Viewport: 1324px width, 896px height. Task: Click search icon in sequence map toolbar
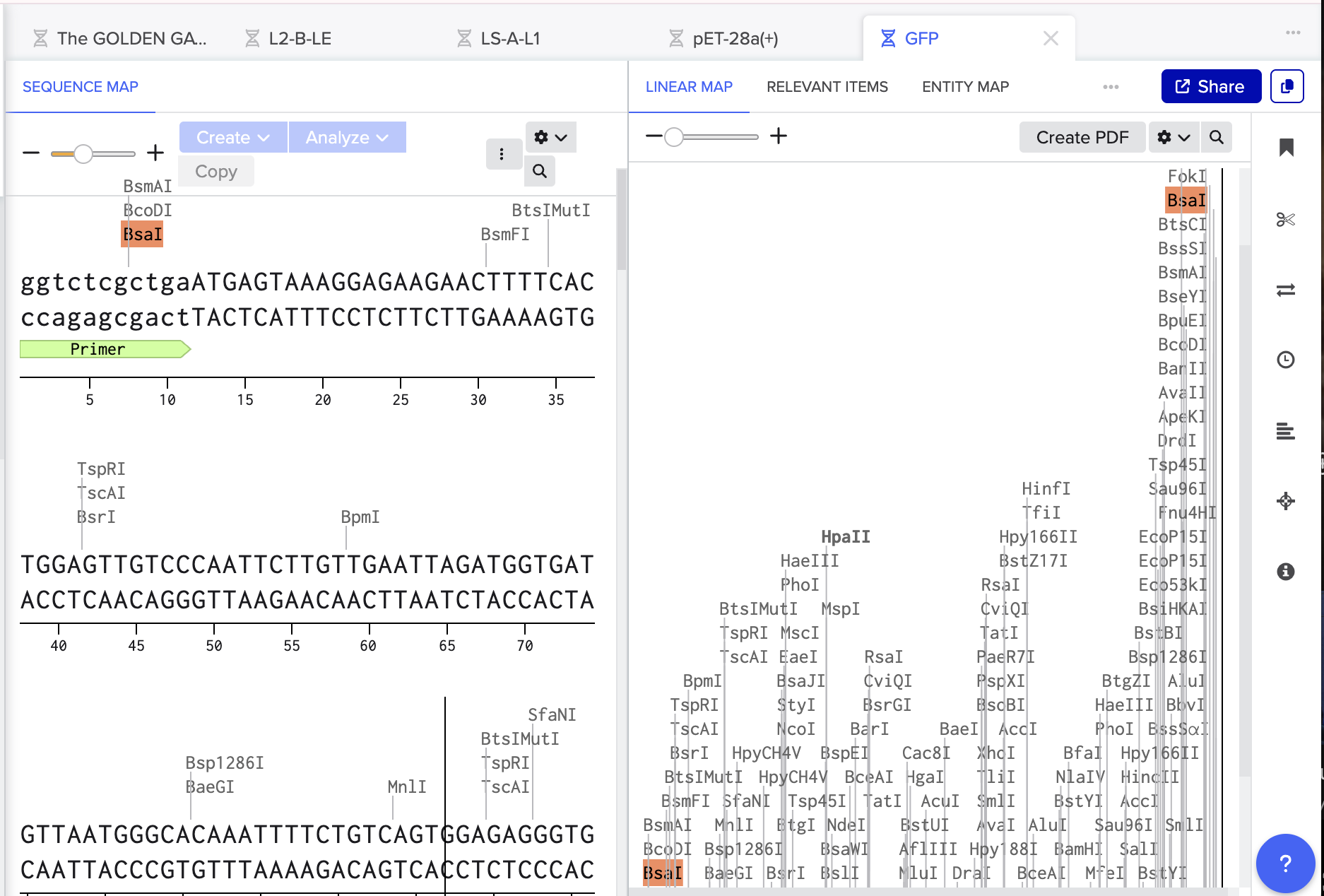tap(540, 171)
